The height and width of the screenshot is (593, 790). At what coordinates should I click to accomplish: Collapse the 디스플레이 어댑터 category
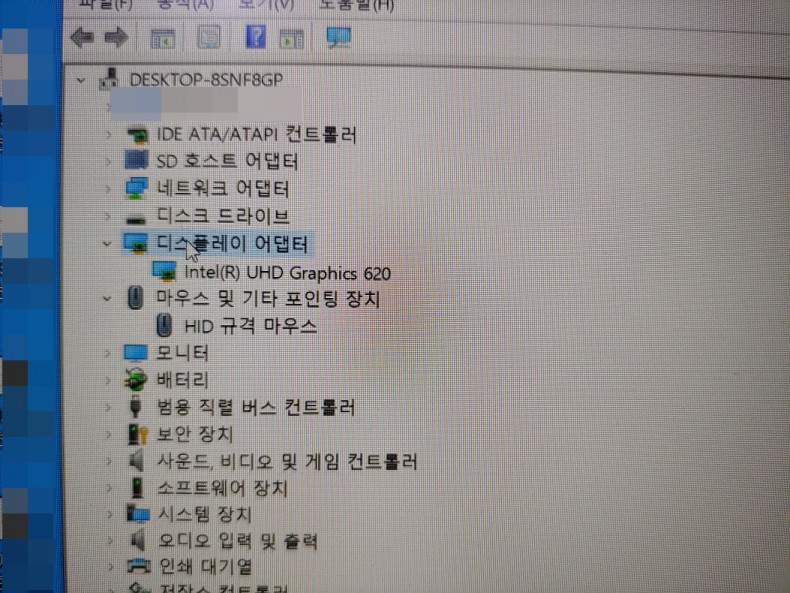(107, 243)
